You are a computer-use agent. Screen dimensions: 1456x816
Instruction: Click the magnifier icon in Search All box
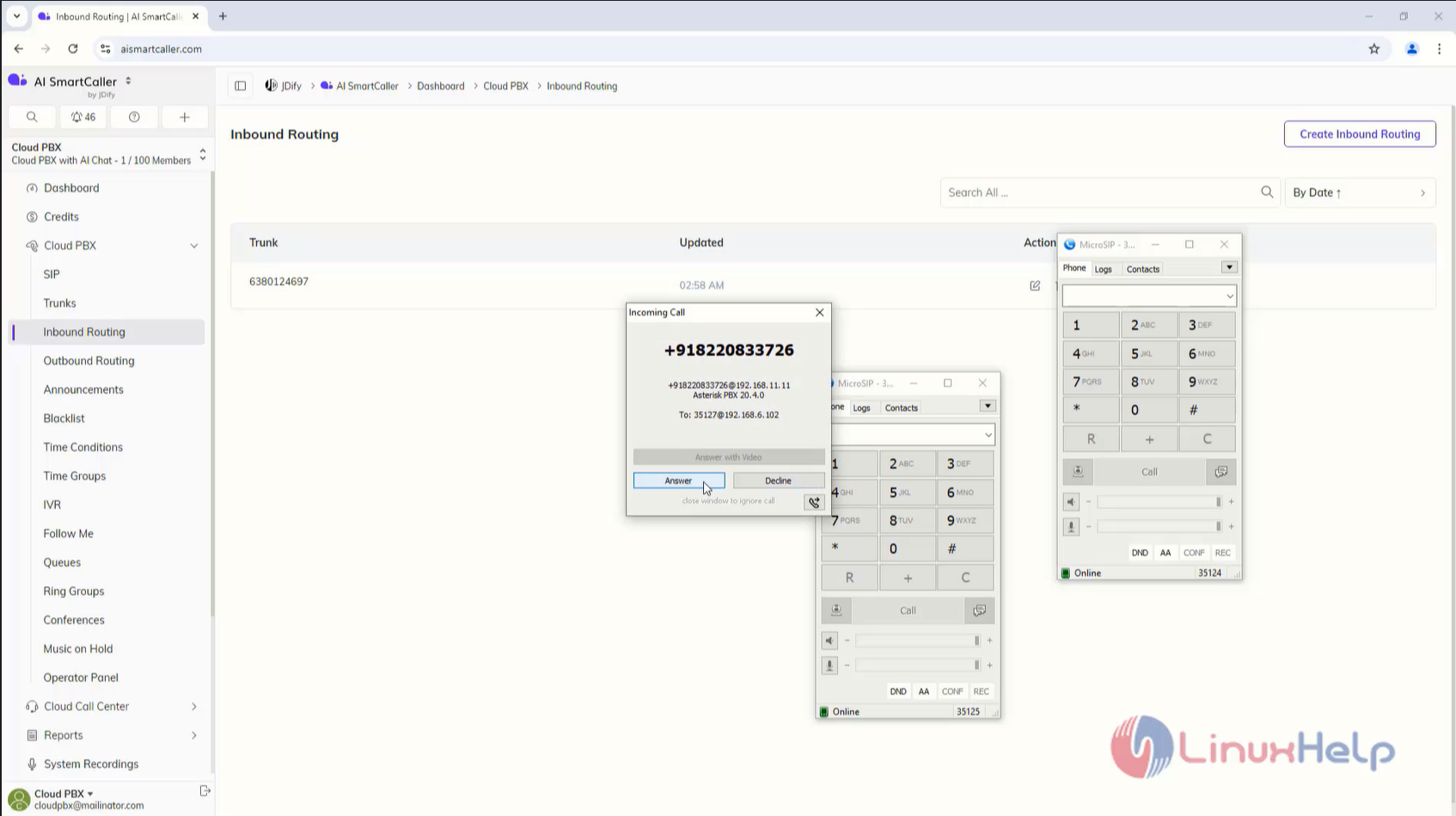tap(1267, 193)
